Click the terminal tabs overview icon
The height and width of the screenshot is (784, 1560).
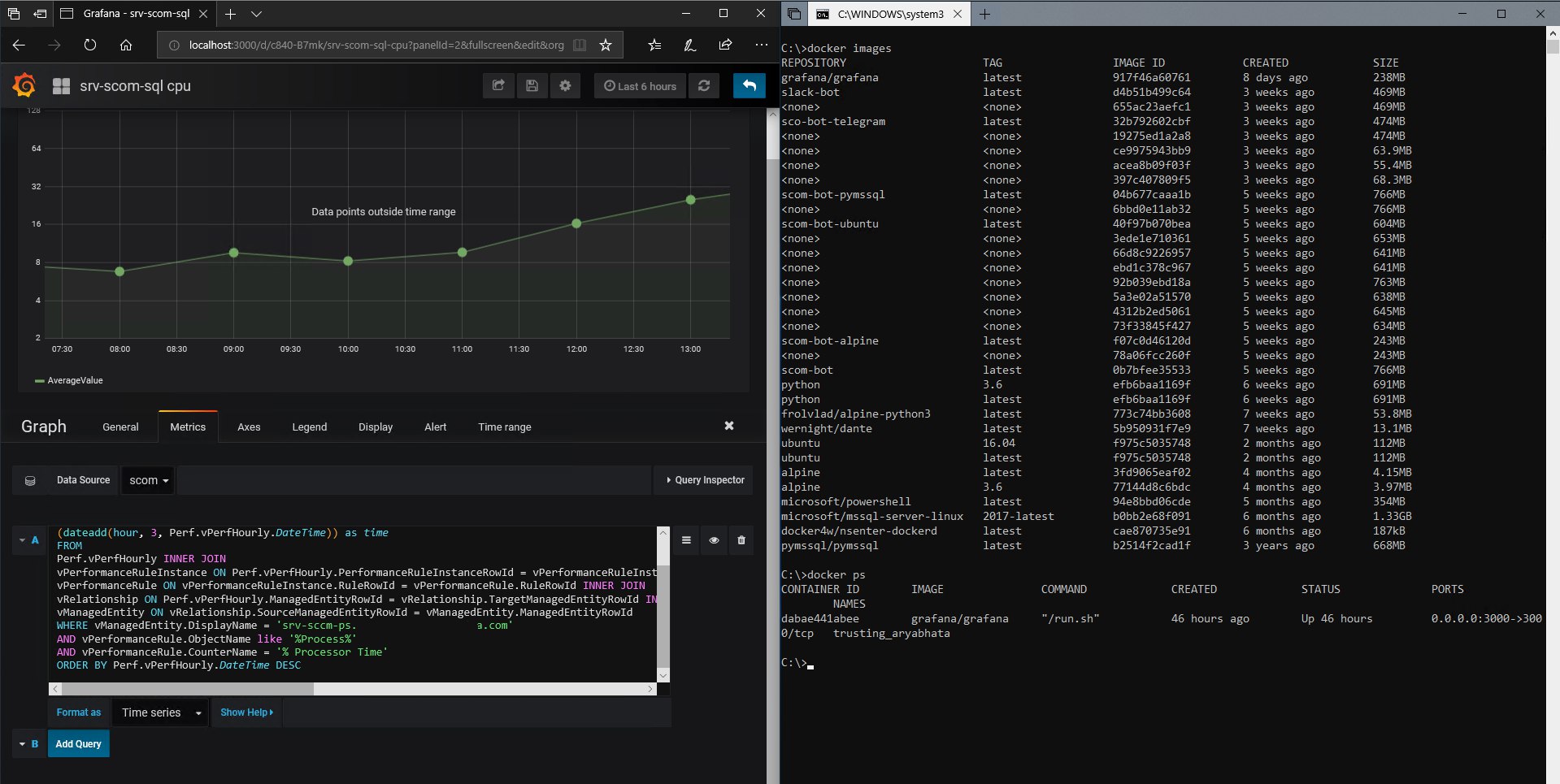tap(794, 14)
